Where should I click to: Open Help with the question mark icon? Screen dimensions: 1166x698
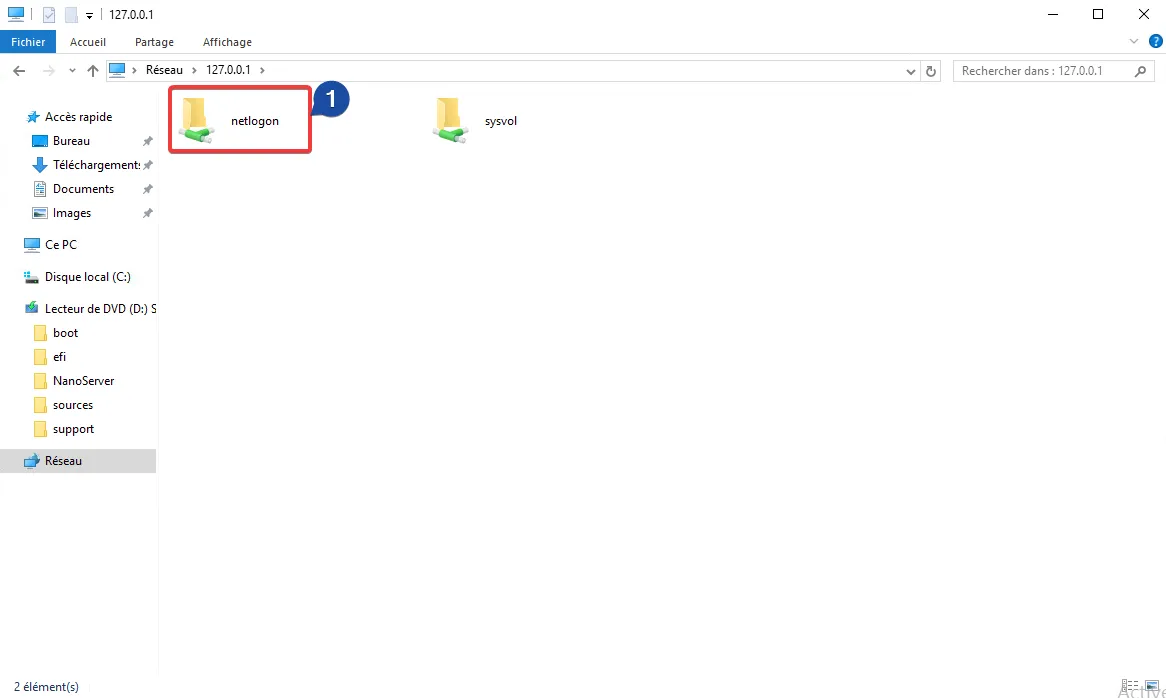1155,41
